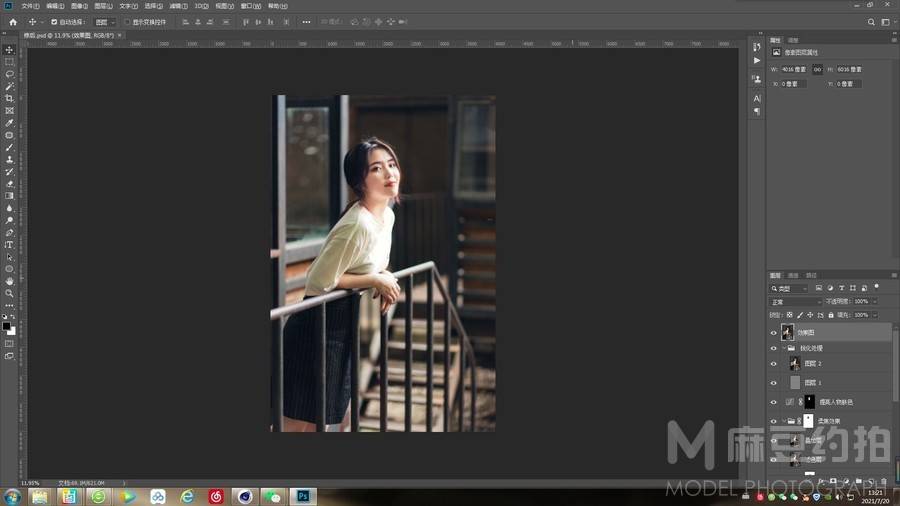The image size is (900, 506).
Task: Select the Eraser tool
Action: coord(9,184)
